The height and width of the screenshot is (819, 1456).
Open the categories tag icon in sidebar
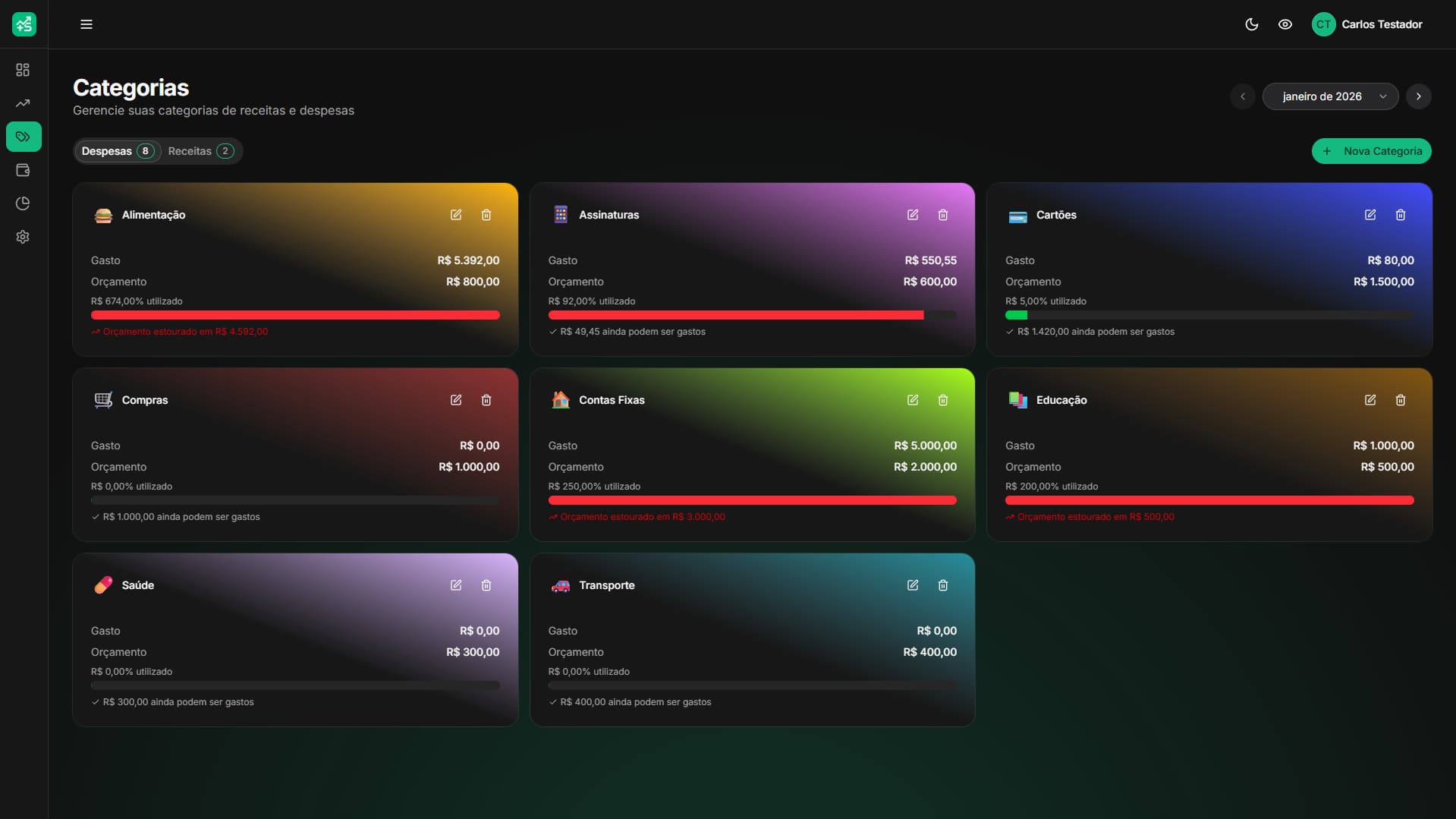(x=23, y=137)
